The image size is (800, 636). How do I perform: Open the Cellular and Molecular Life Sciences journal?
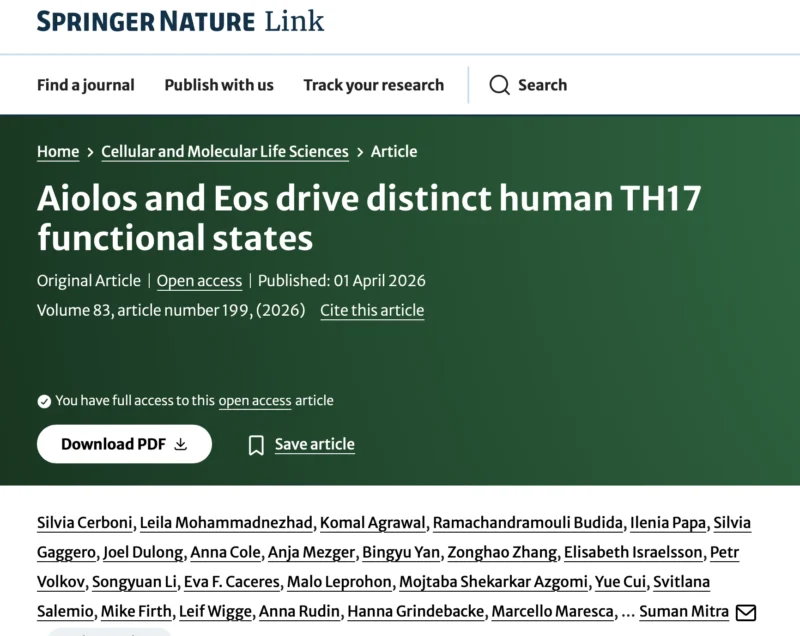pos(224,151)
